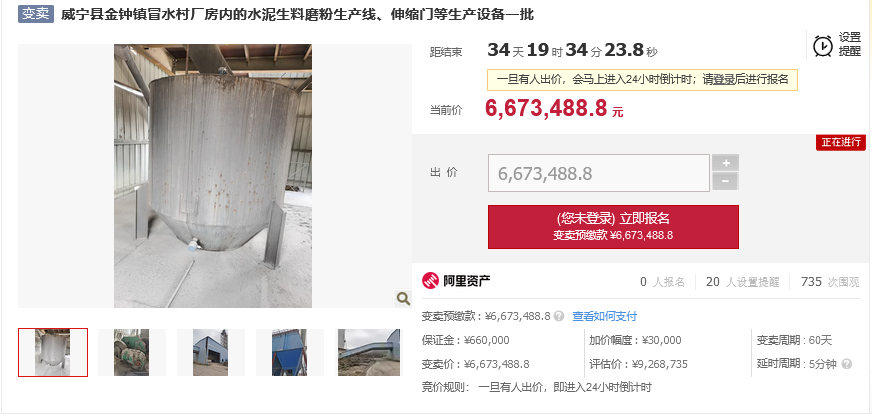This screenshot has width=872, height=418.
Task: Click the minus button to lower bid
Action: point(725,182)
